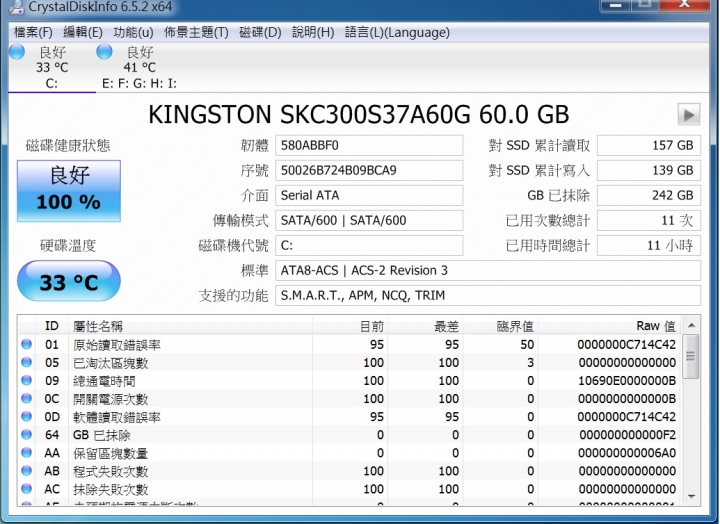
Task: Select the 開關電源次數 attribute name
Action: 111,399
